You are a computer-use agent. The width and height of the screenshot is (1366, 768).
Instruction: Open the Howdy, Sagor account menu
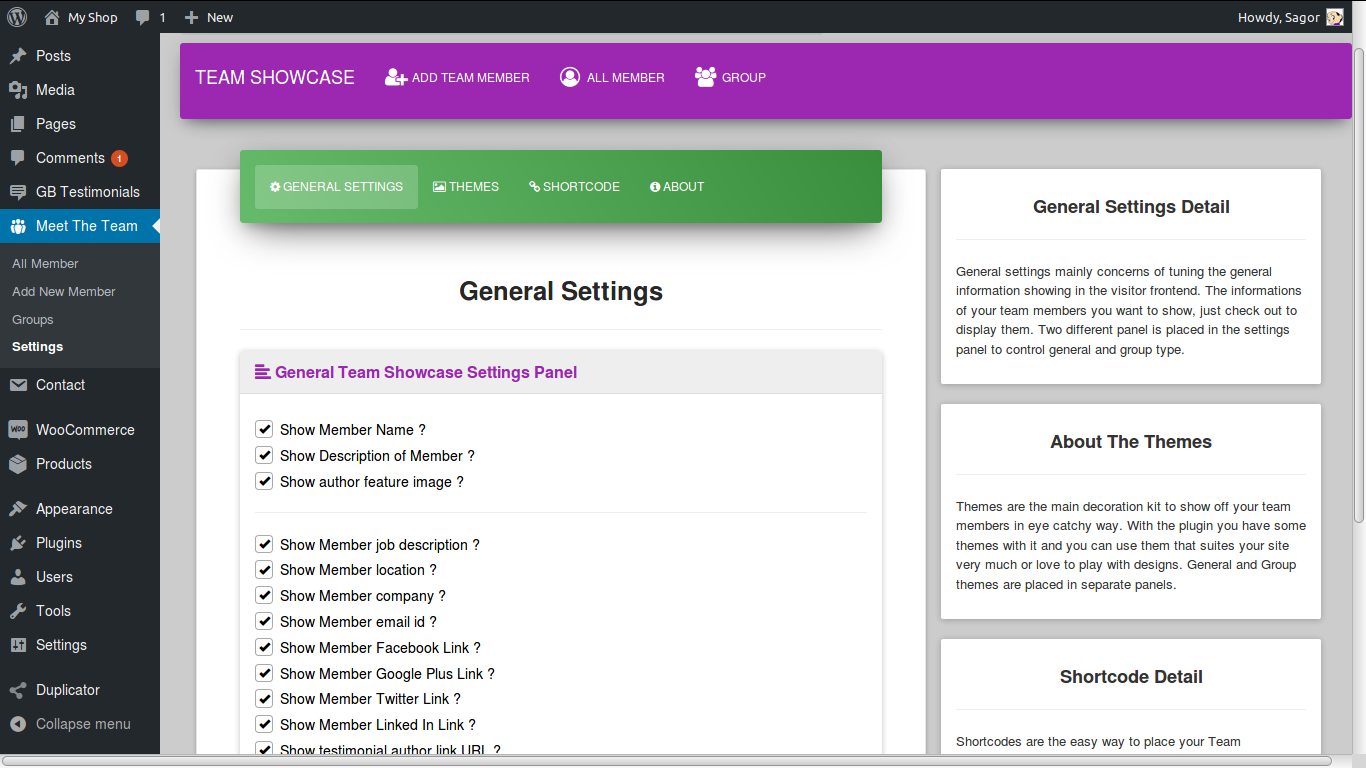(1290, 17)
